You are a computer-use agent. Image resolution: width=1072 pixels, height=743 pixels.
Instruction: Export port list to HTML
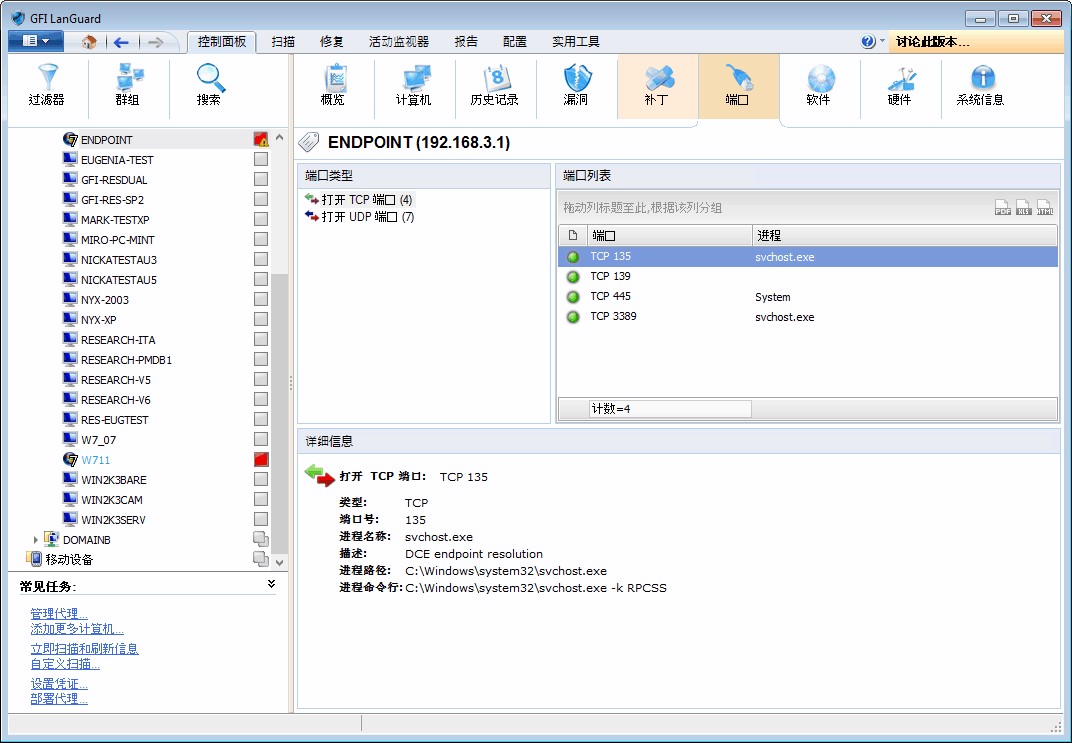pos(1045,207)
